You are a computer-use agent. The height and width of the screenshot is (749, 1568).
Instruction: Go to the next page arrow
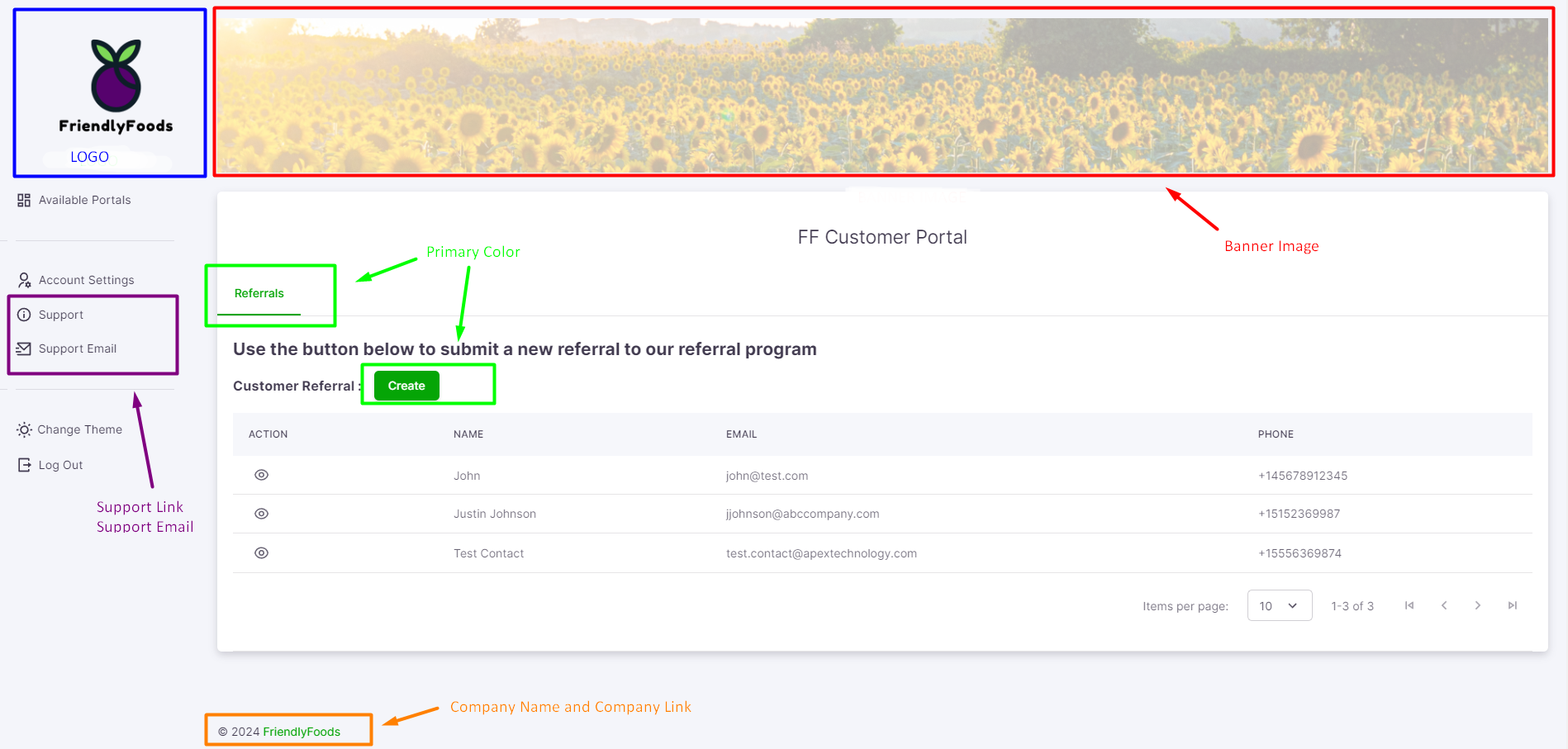(1478, 605)
